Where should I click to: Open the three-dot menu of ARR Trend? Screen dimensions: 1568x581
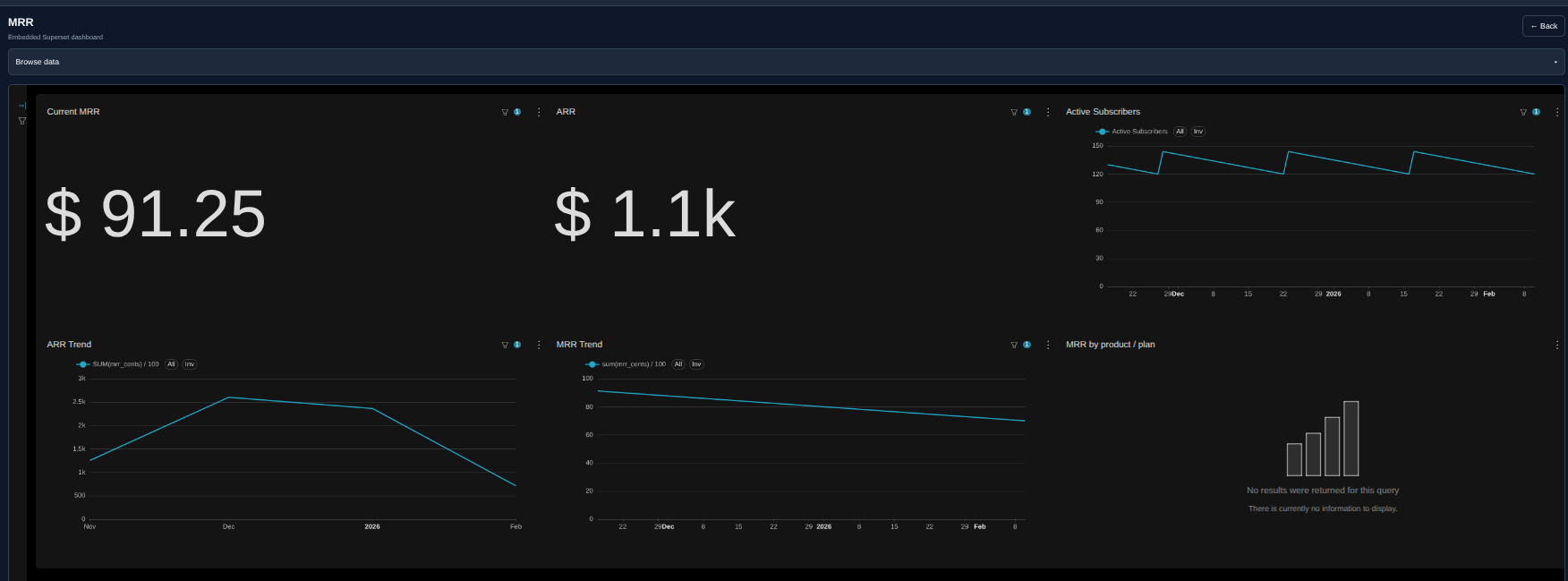click(539, 345)
